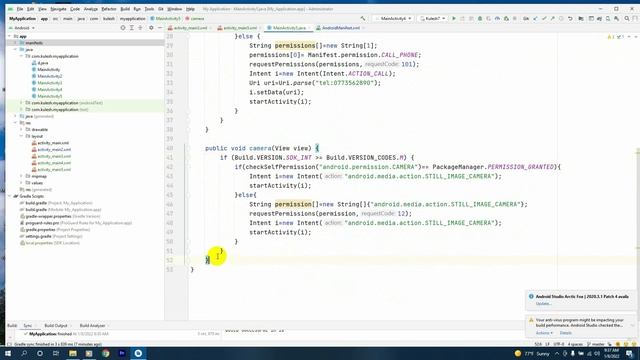This screenshot has height=360, width=640.
Task: Open Kulesh7 device selector dropdown
Action: click(432, 18)
